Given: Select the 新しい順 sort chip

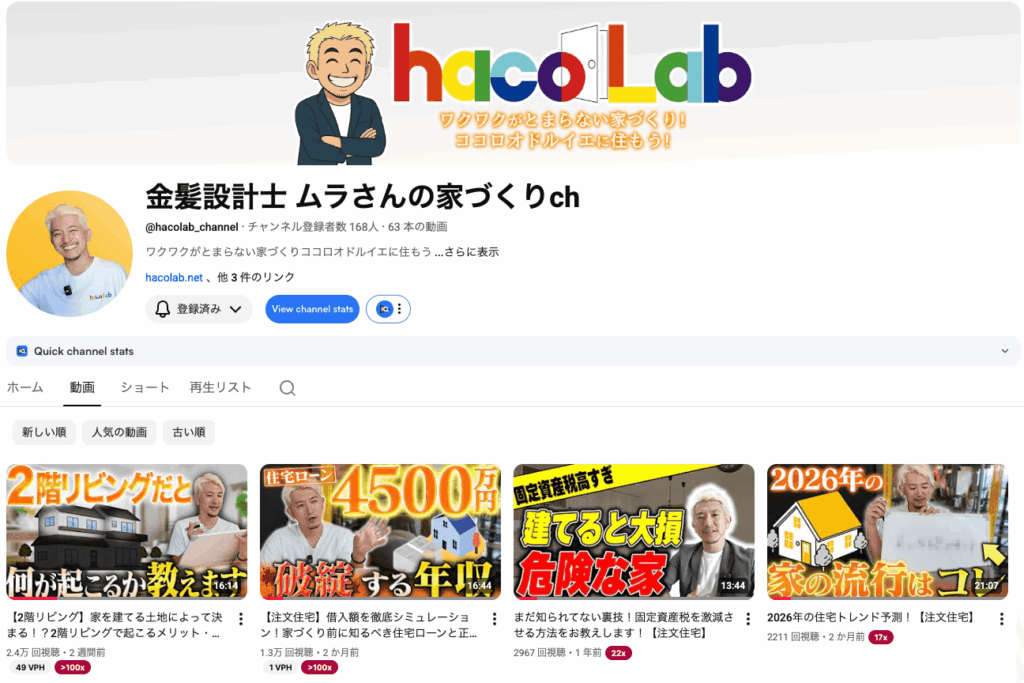Looking at the screenshot, I should 44,432.
